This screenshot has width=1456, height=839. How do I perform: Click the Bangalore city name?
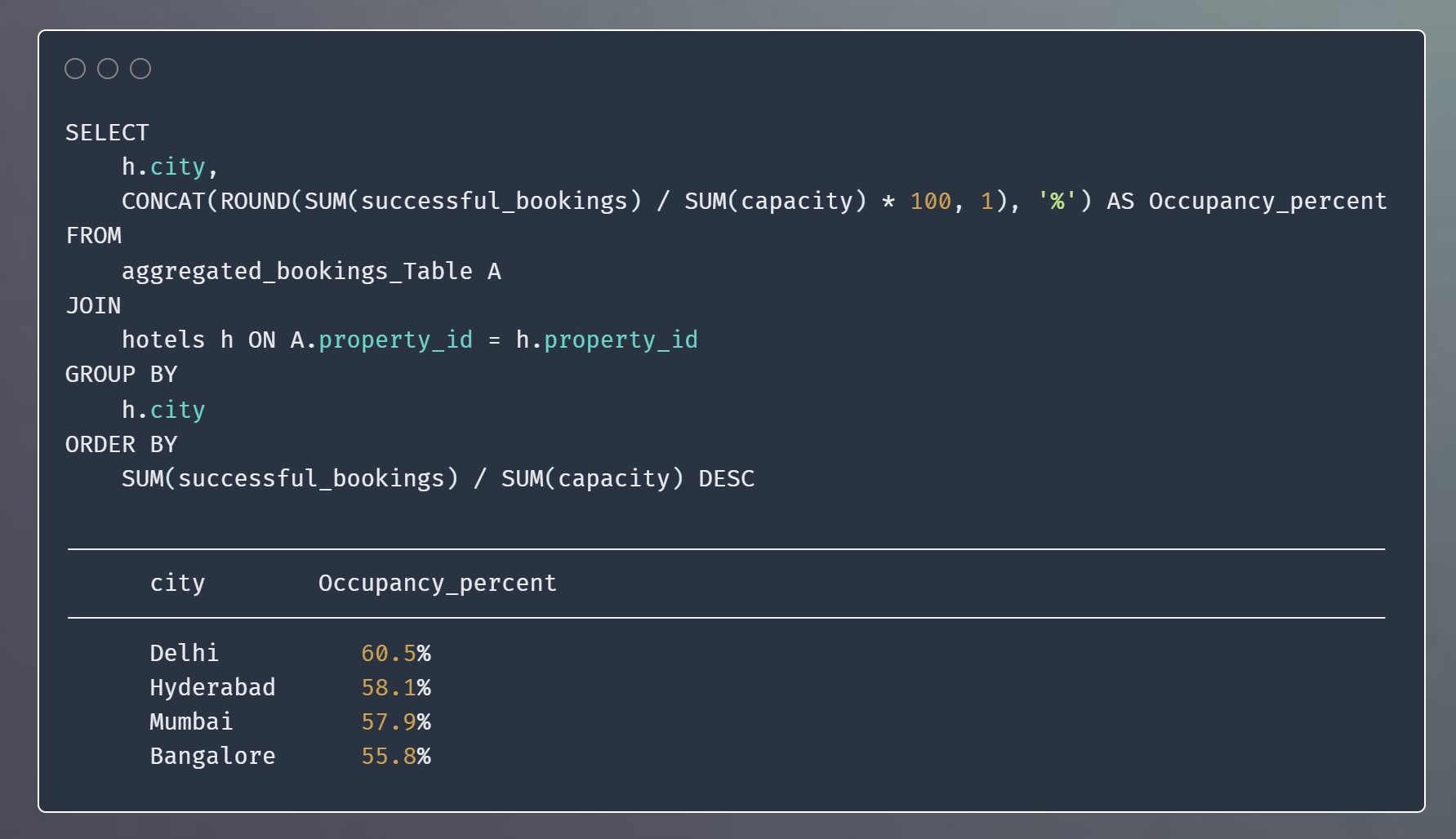[212, 757]
